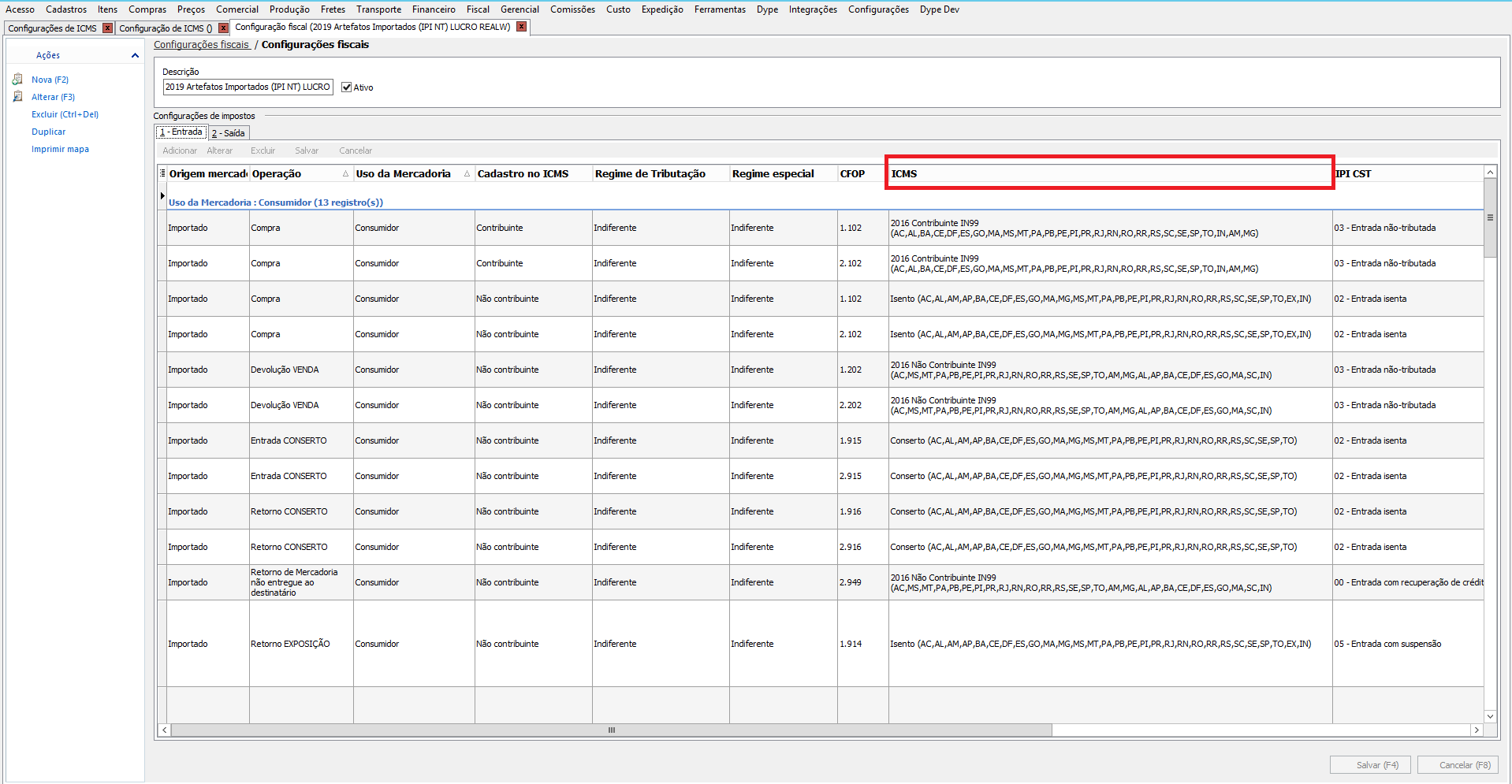Click the 00 - Entrada com recuperação cell
Viewport: 1512px width, 784px height.
point(1408,582)
